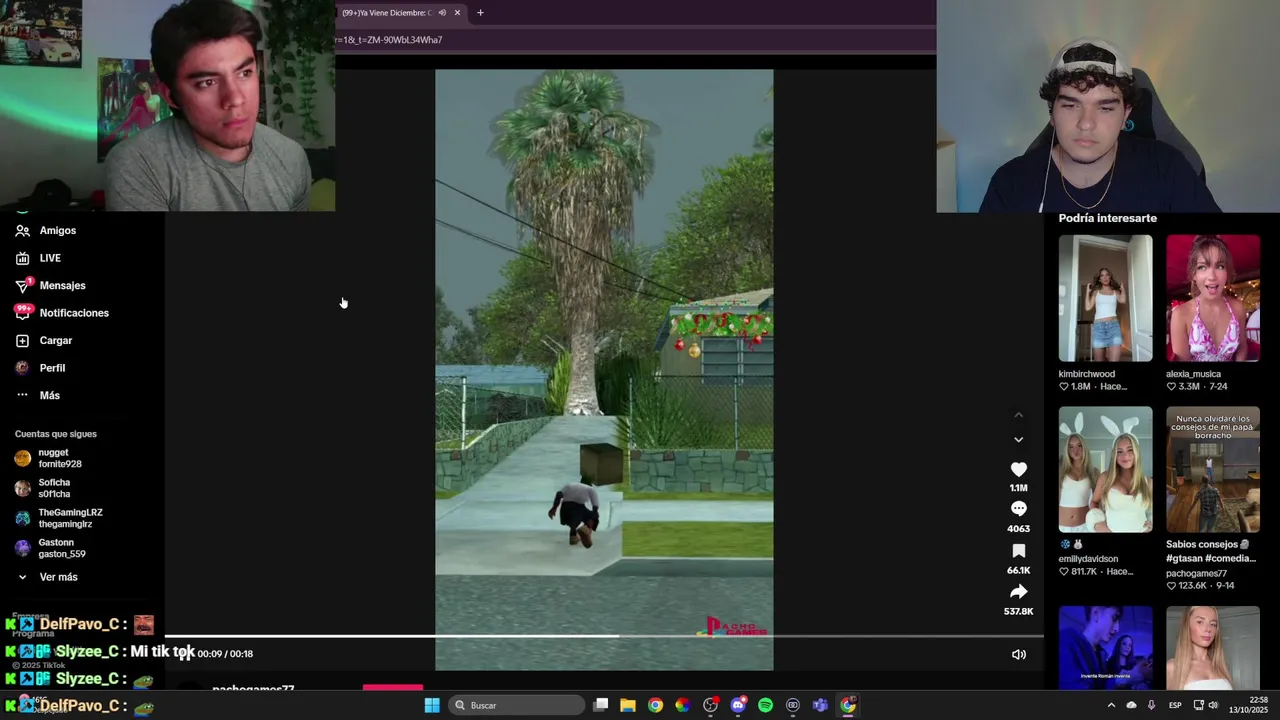Screen dimensions: 1280x720
Task: Seek on the video progress bar
Action: (604, 636)
